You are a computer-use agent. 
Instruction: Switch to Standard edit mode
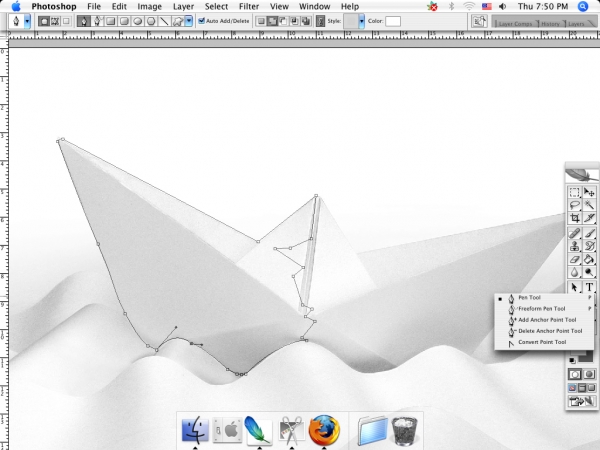click(x=574, y=374)
